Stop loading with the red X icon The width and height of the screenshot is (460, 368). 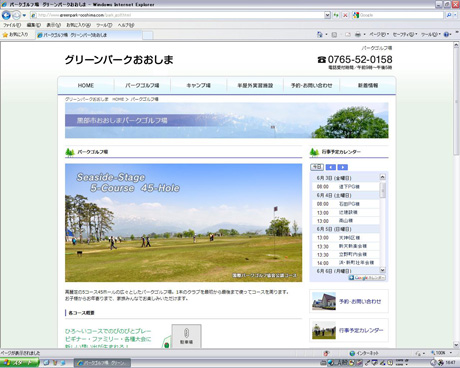coord(345,15)
